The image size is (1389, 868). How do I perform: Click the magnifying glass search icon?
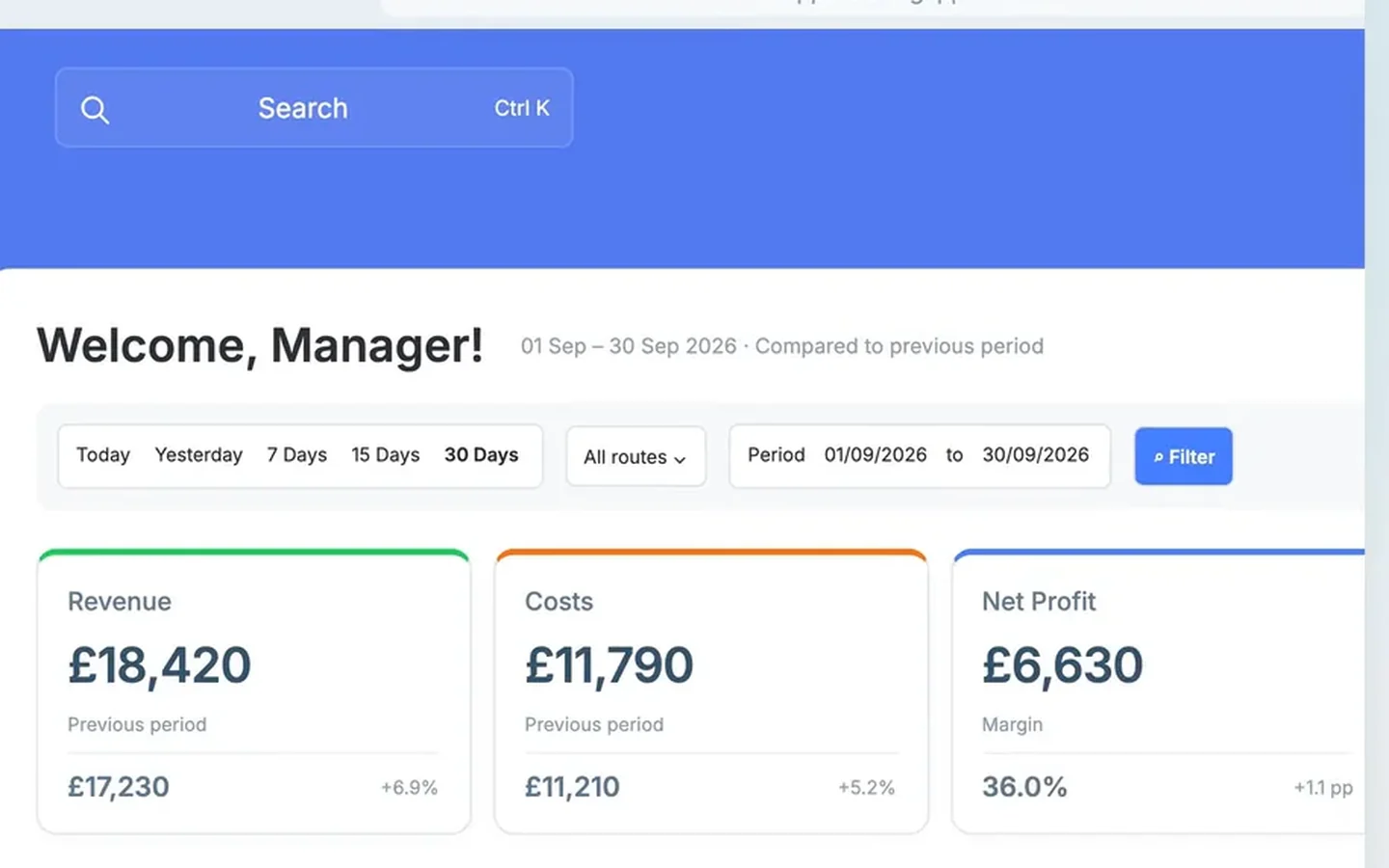tap(95, 109)
